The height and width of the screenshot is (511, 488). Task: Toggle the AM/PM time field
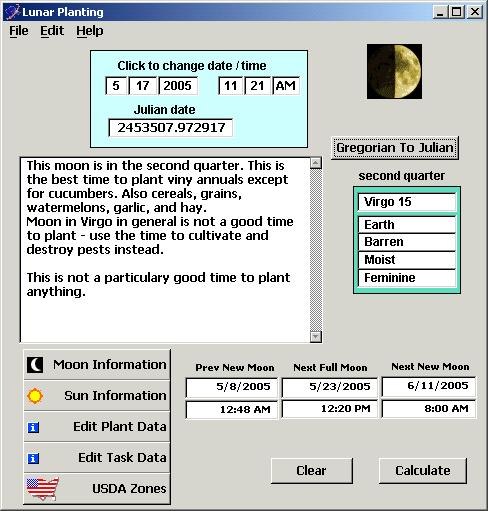pos(286,86)
